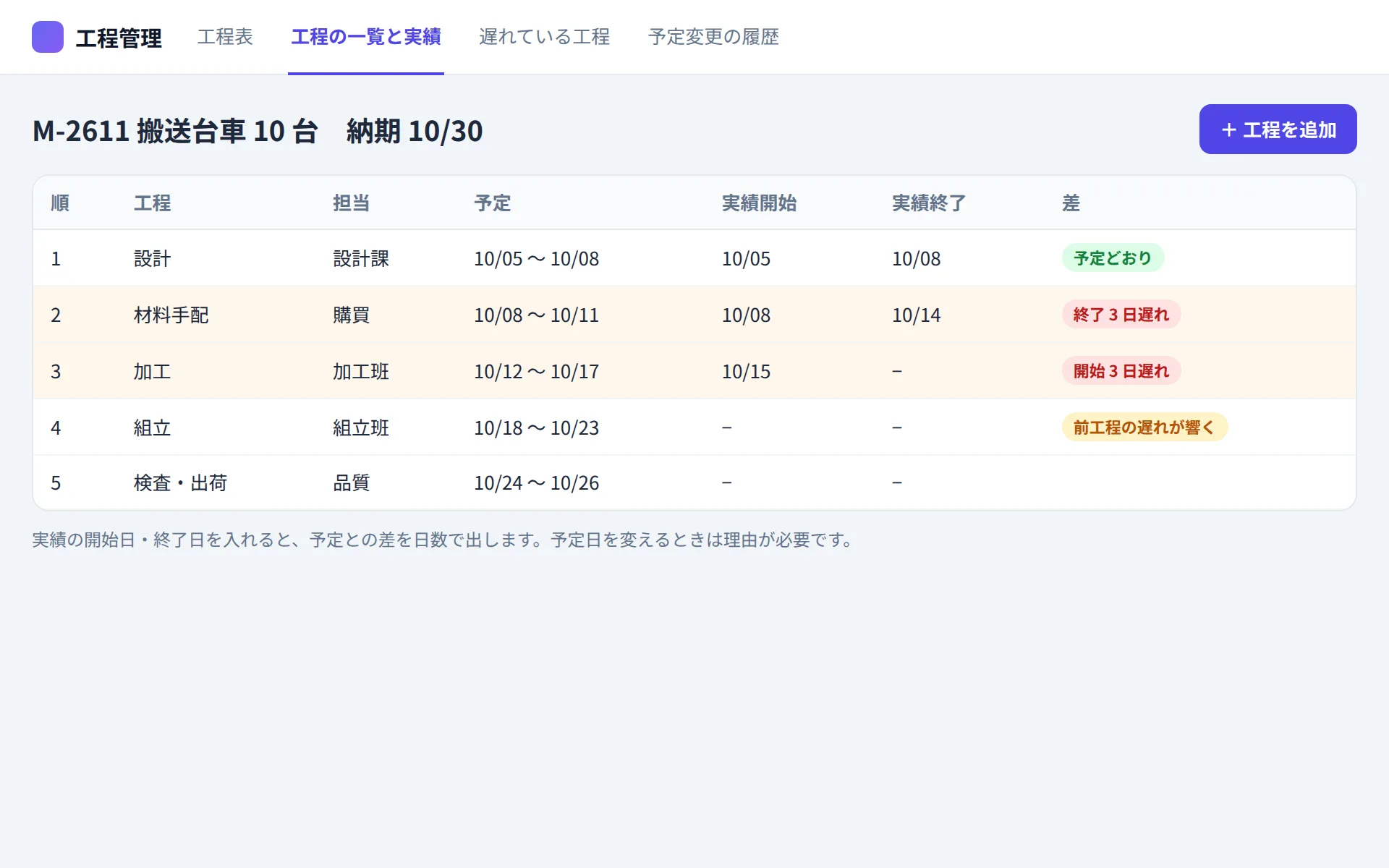The width and height of the screenshot is (1389, 868).
Task: Click the 実績開始 column header
Action: click(x=759, y=203)
